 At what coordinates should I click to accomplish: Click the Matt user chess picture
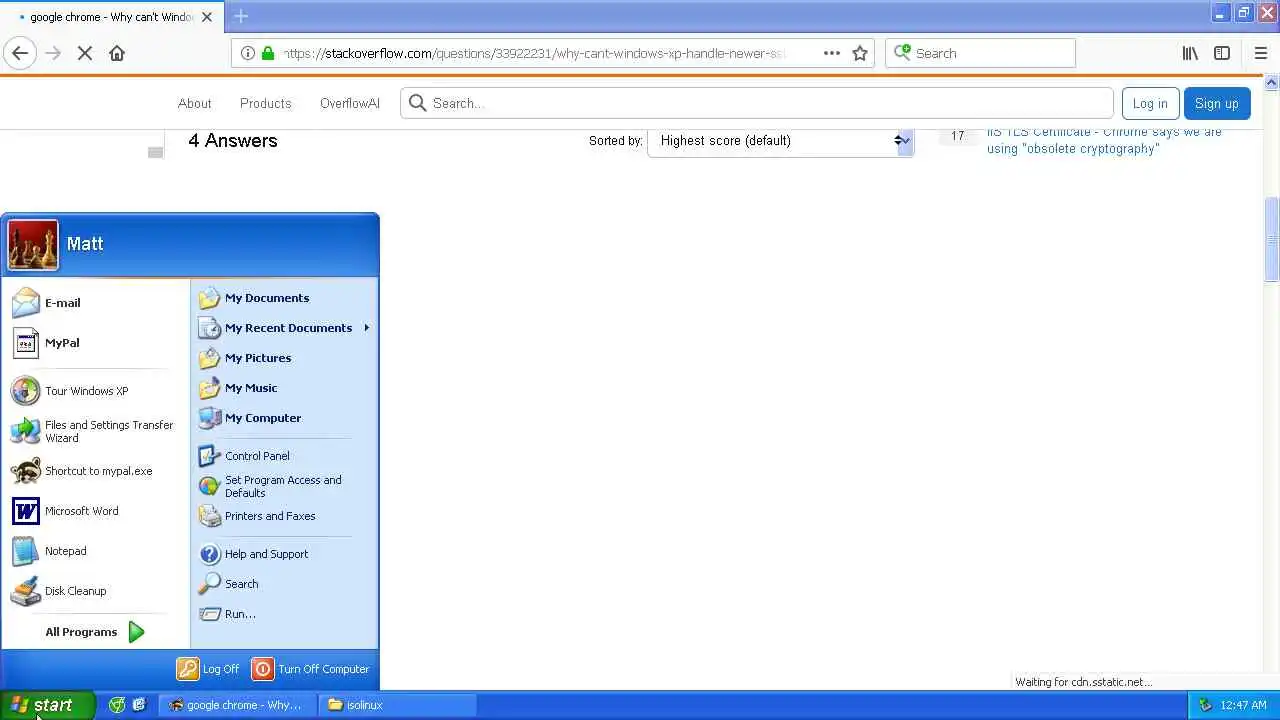pyautogui.click(x=33, y=244)
